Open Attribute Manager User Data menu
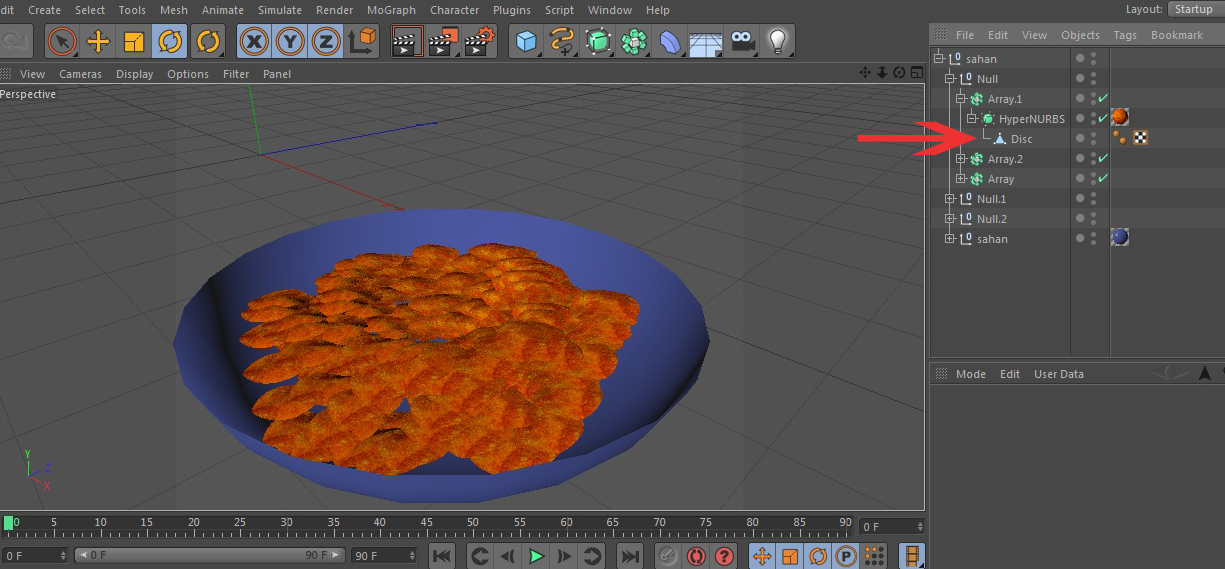 pyautogui.click(x=1059, y=374)
